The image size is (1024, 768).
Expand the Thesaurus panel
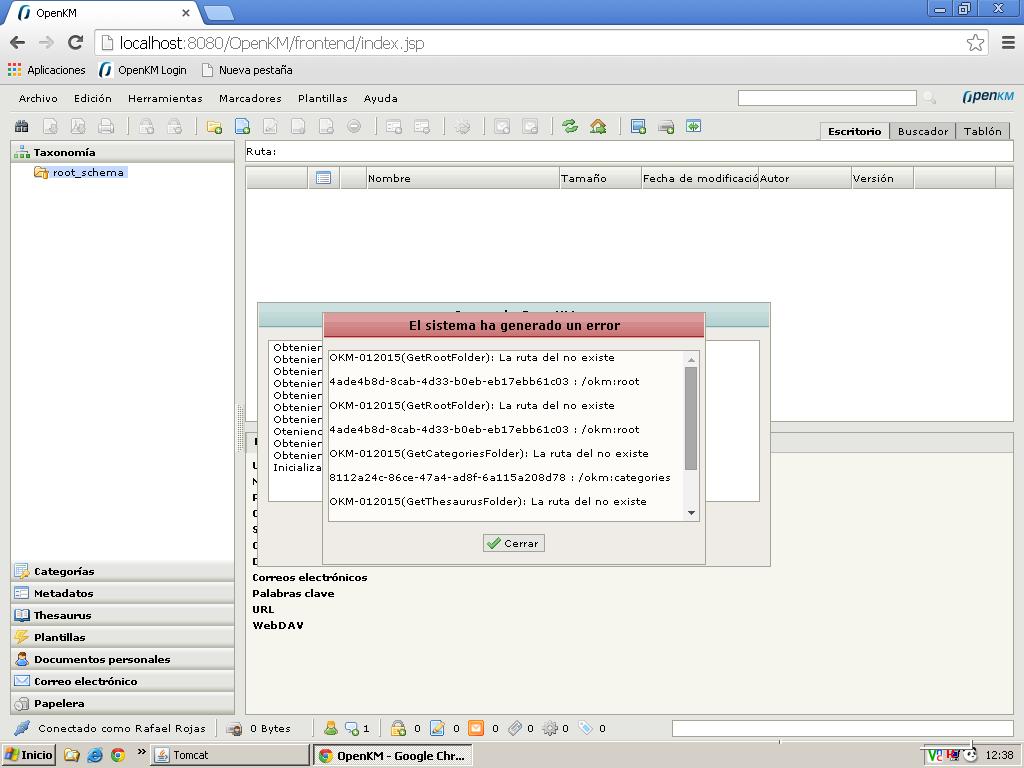coord(62,615)
